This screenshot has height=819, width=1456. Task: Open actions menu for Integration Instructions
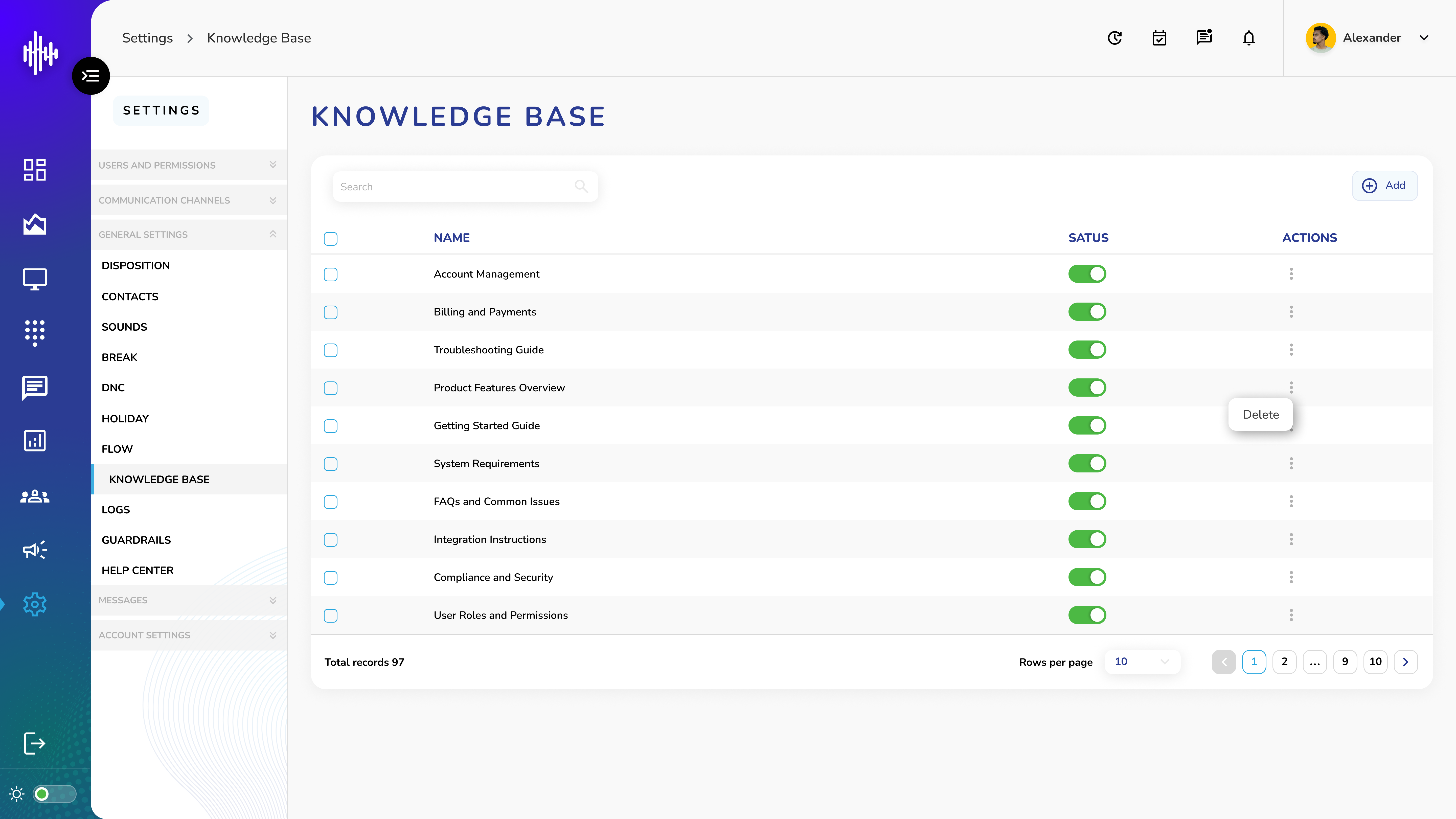(x=1291, y=539)
